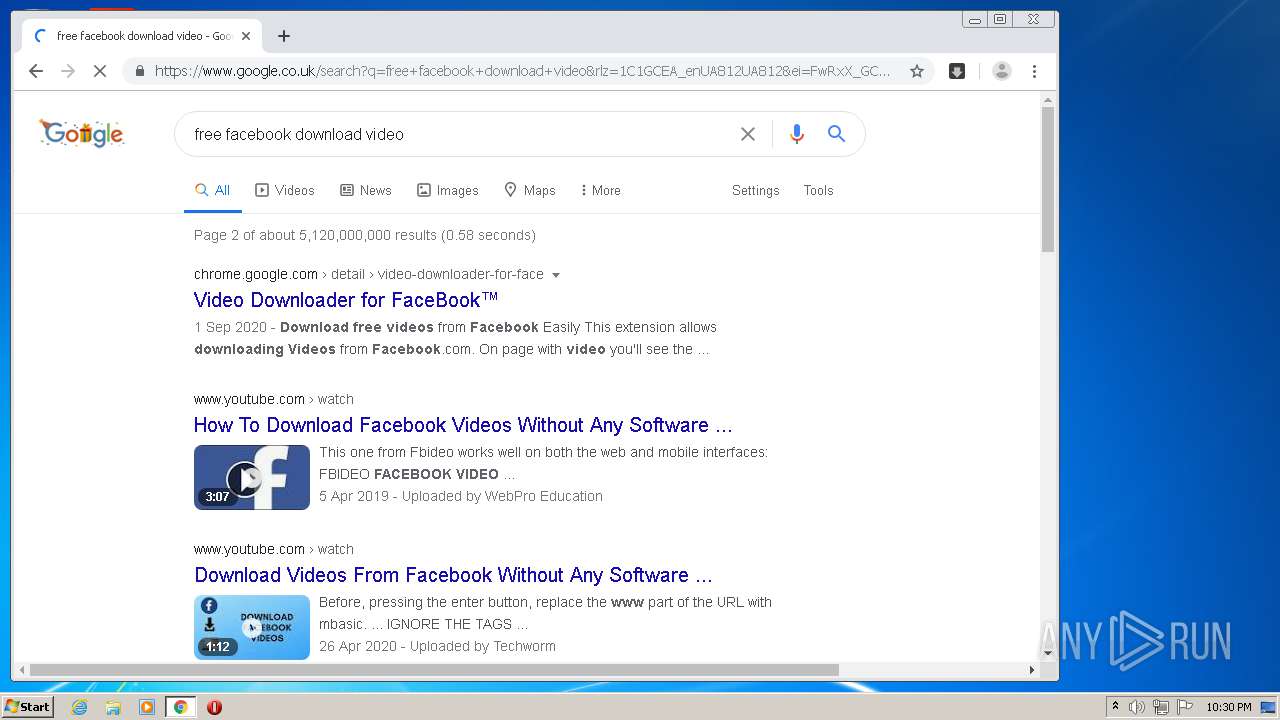Open the Windows Start menu
This screenshot has height=720, width=1280.
coord(28,707)
